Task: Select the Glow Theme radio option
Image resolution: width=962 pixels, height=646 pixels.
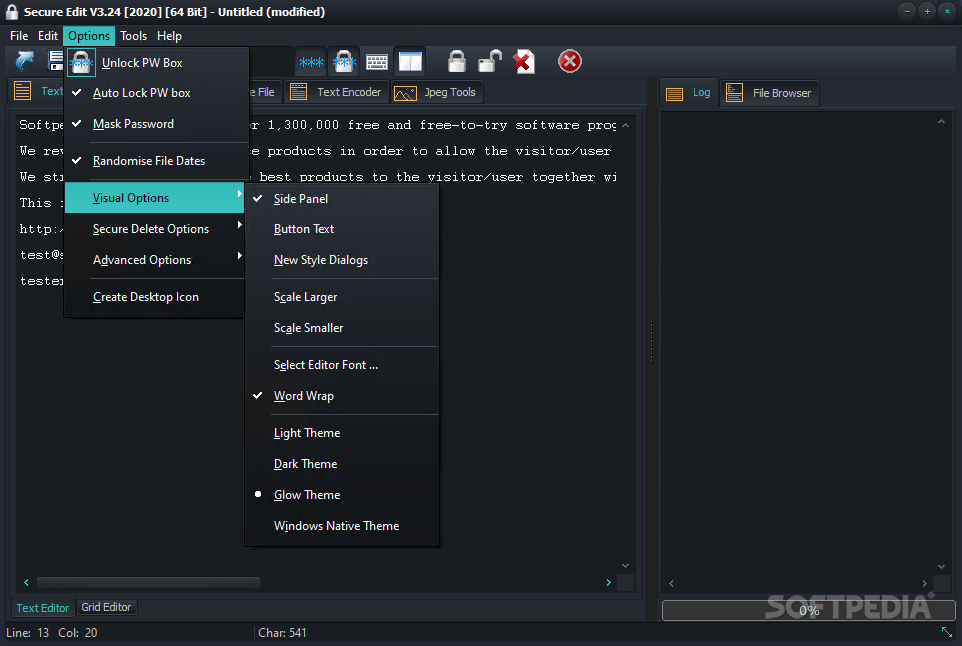Action: 342,494
